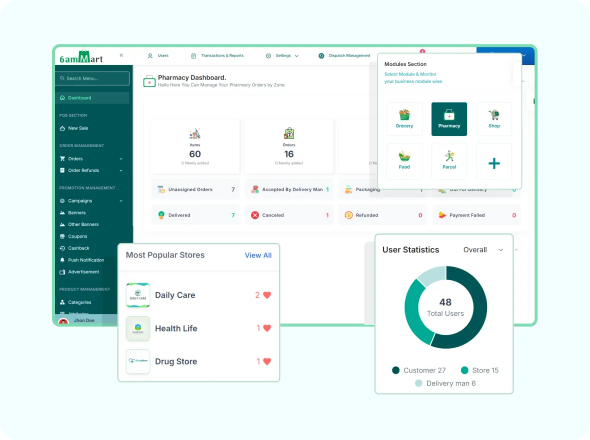Click the Search Menu input field
The image size is (590, 440).
tap(93, 78)
